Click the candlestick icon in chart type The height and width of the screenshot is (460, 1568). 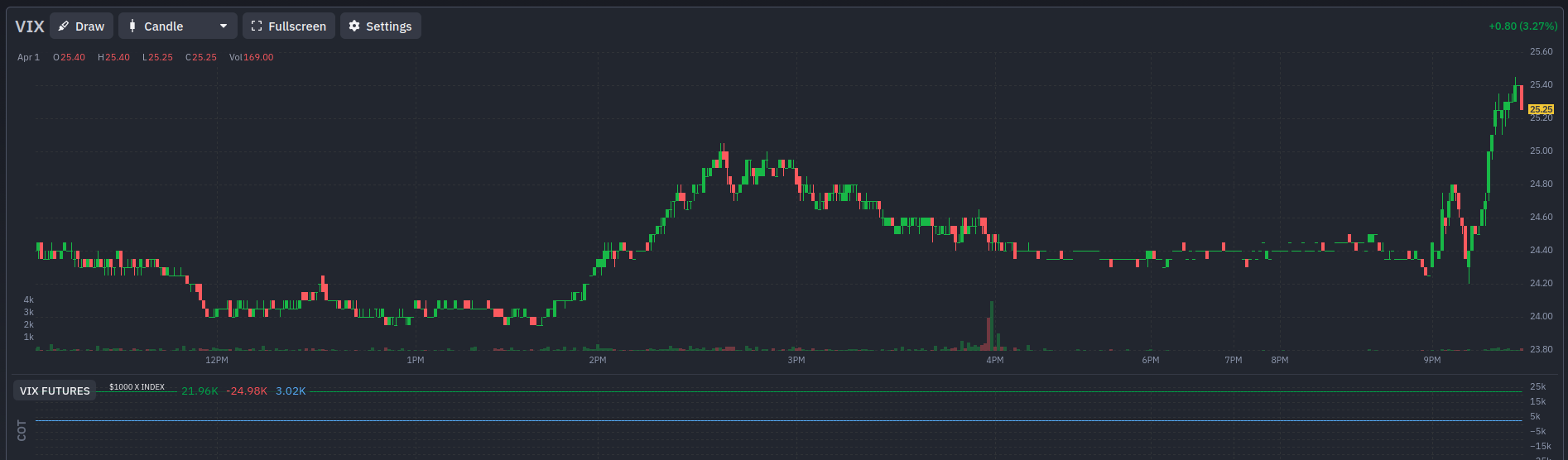click(x=132, y=26)
